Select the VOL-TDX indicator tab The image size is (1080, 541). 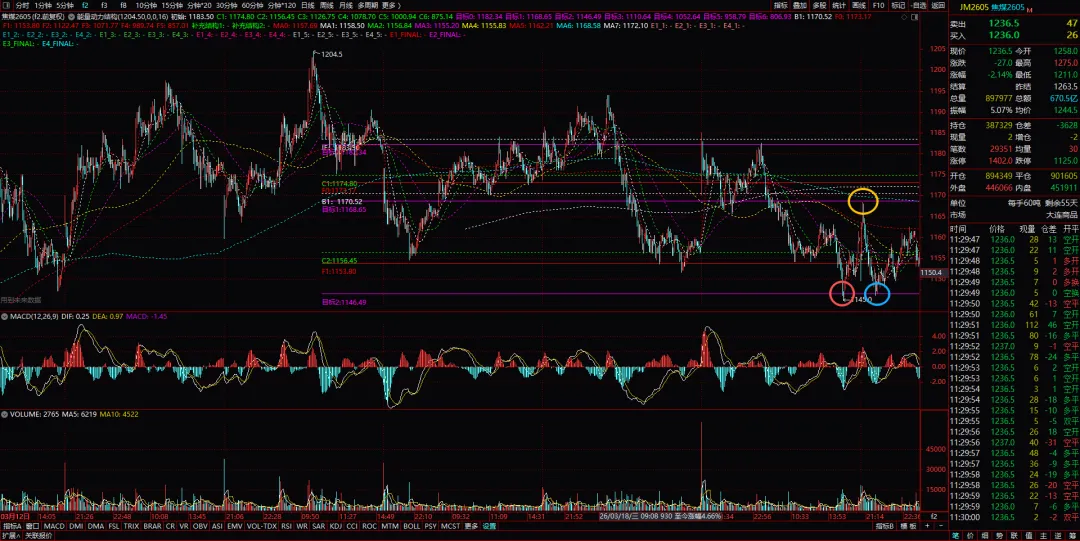pyautogui.click(x=262, y=526)
